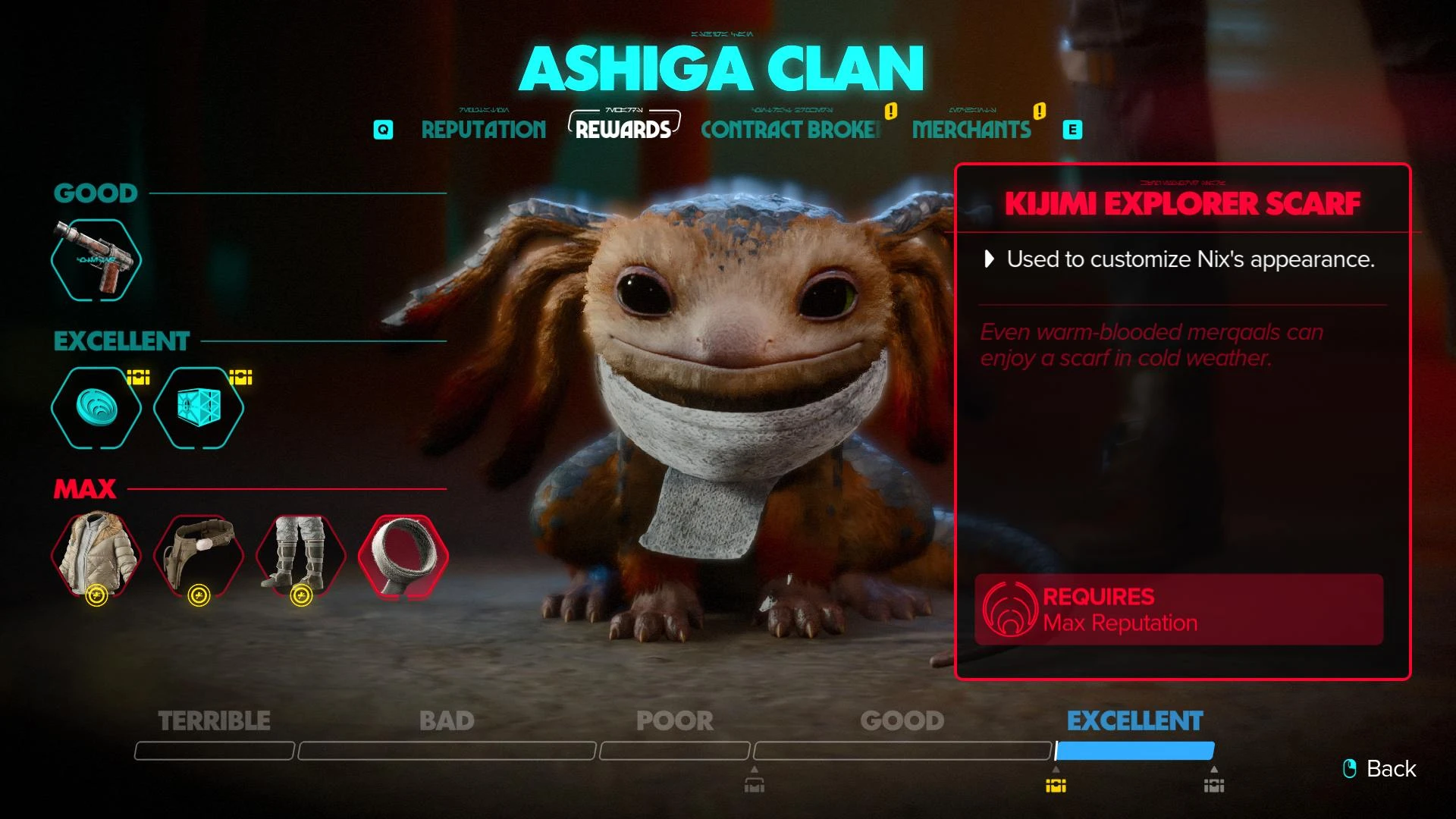Select the cyan crate reward under Excellent
1456x819 pixels.
(x=199, y=407)
